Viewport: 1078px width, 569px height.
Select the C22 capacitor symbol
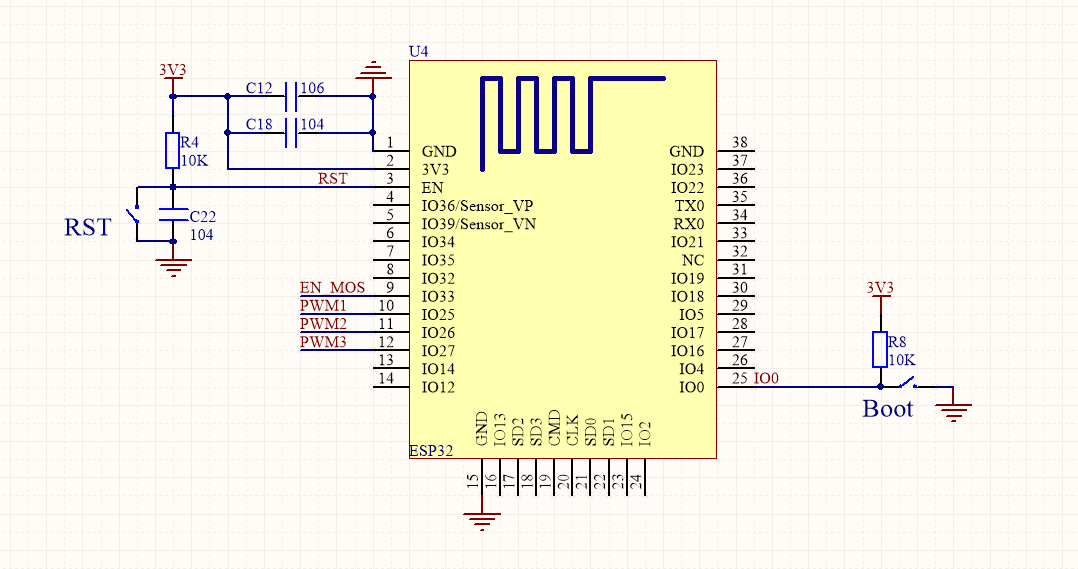(173, 214)
